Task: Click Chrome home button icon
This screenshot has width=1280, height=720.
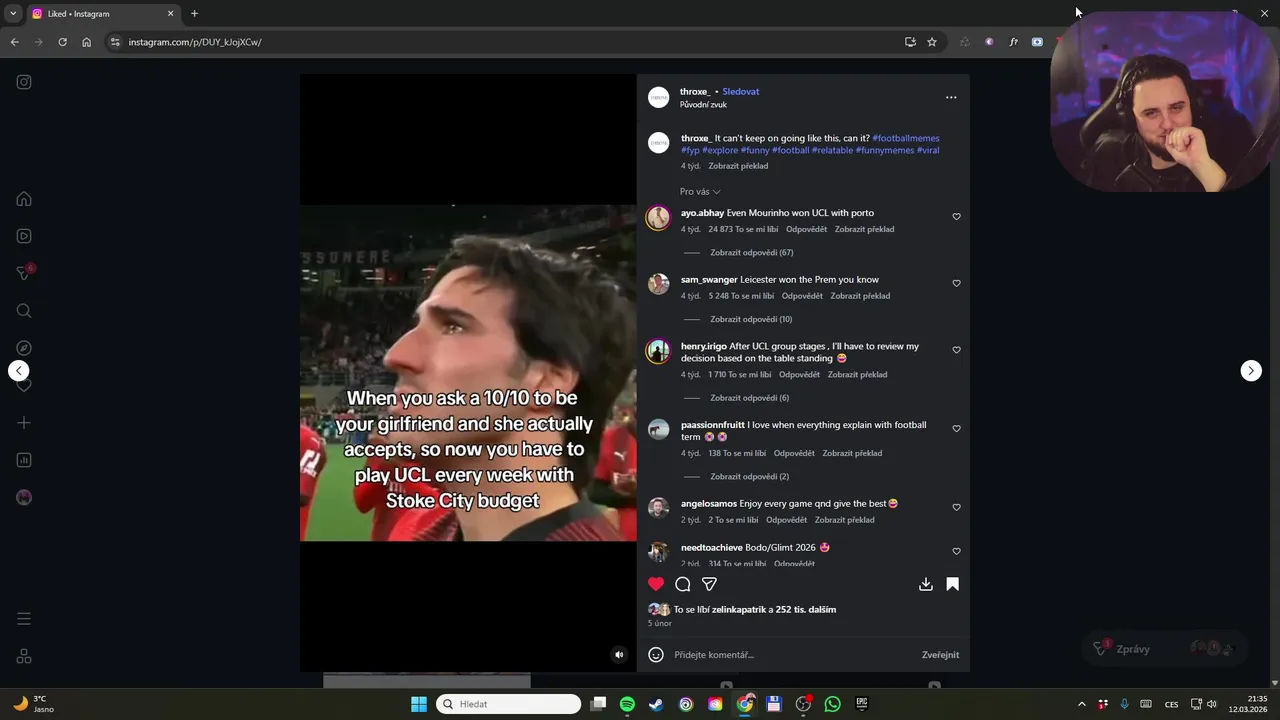Action: coord(87,42)
